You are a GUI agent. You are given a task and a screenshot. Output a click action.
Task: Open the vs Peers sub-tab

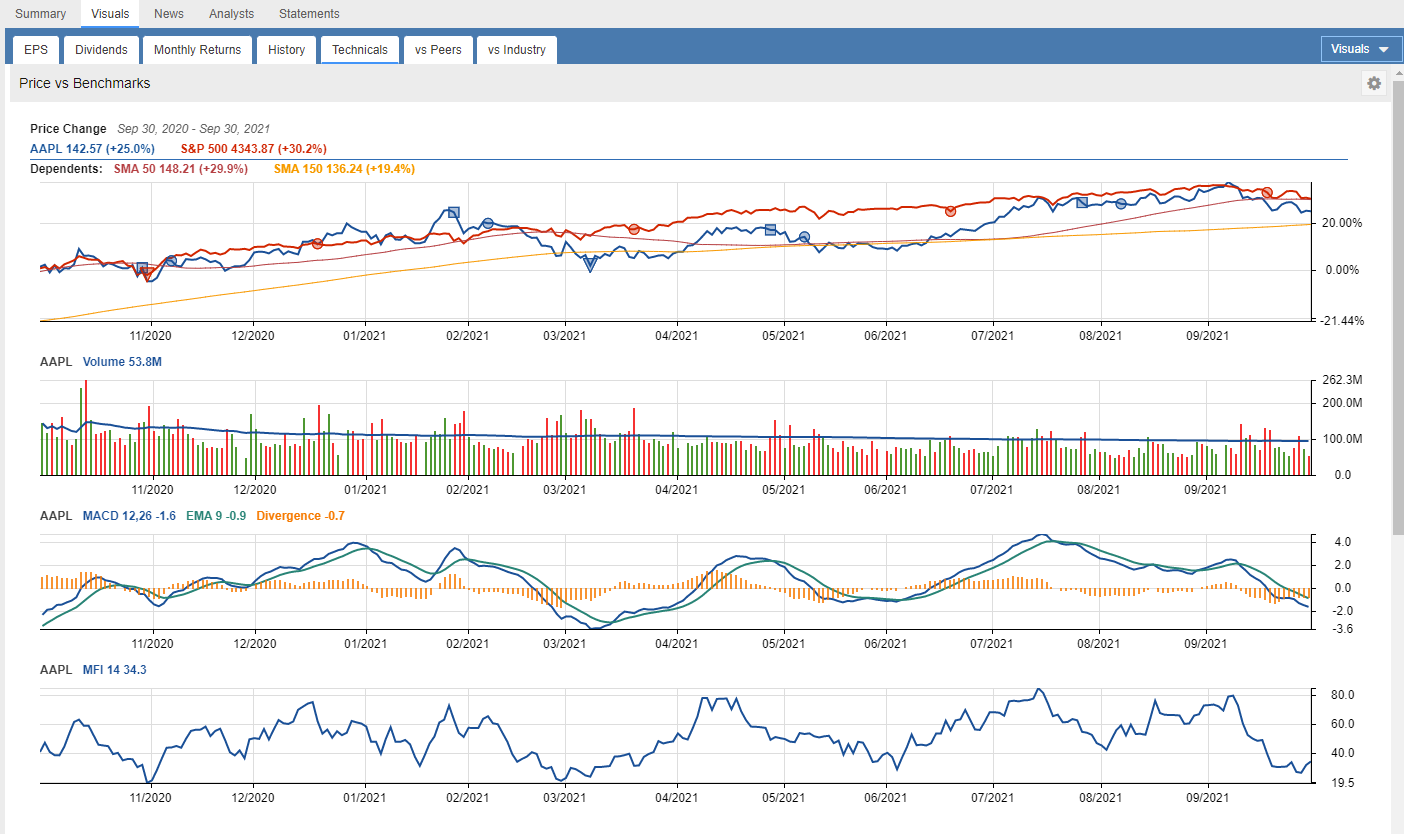coord(438,50)
